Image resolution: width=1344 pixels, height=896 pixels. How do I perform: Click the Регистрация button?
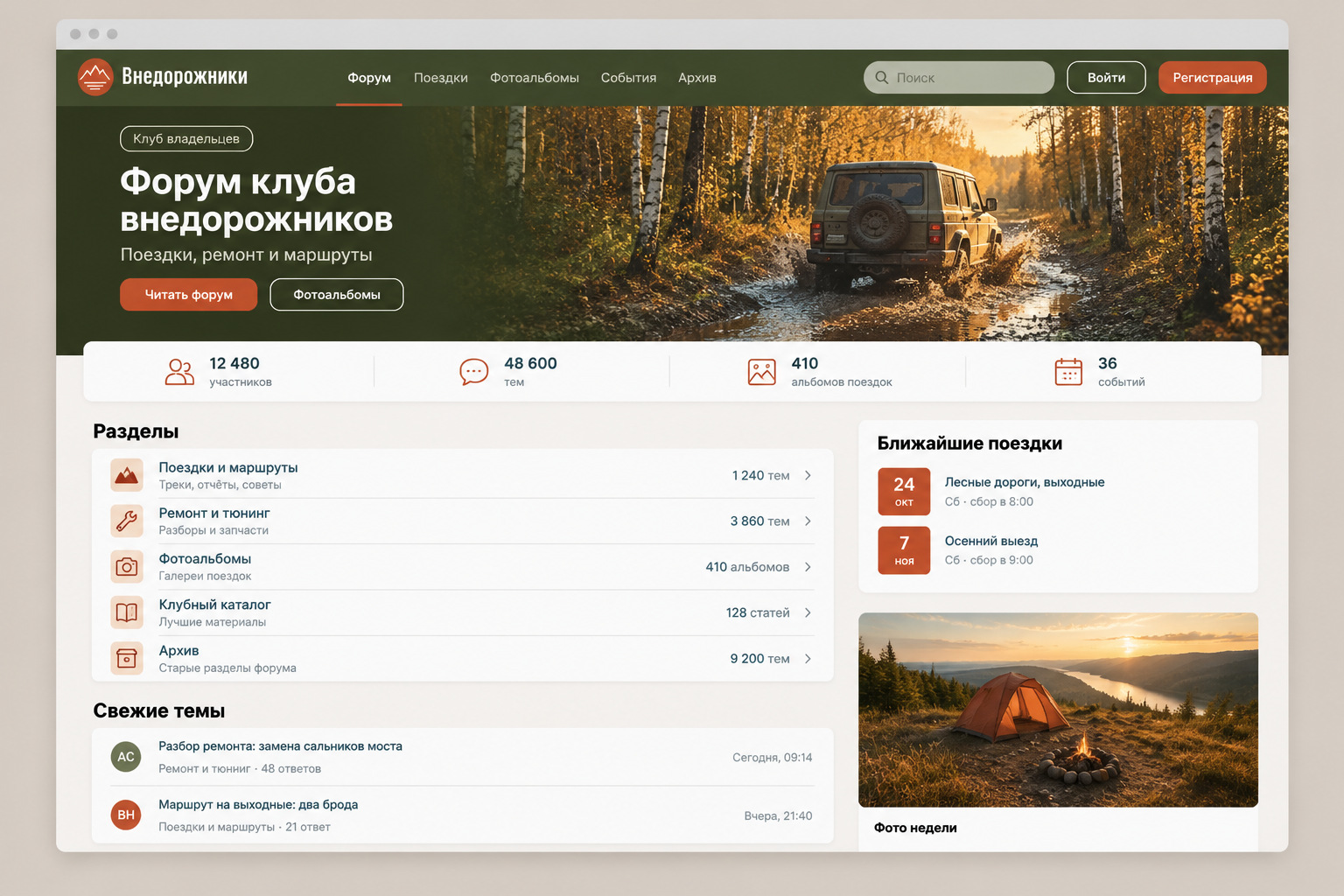(1213, 77)
